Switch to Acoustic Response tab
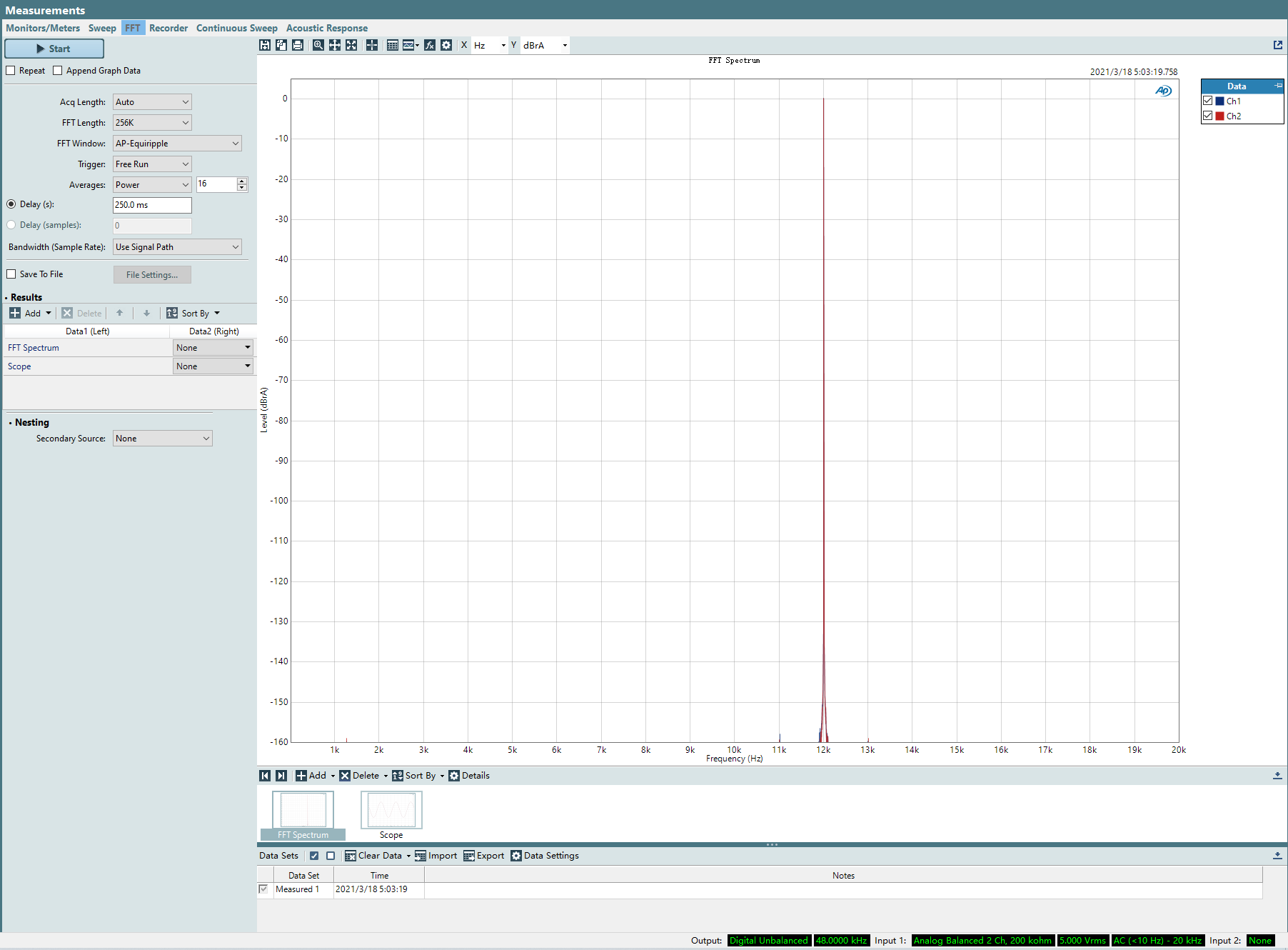Image resolution: width=1288 pixels, height=950 pixels. 327,28
